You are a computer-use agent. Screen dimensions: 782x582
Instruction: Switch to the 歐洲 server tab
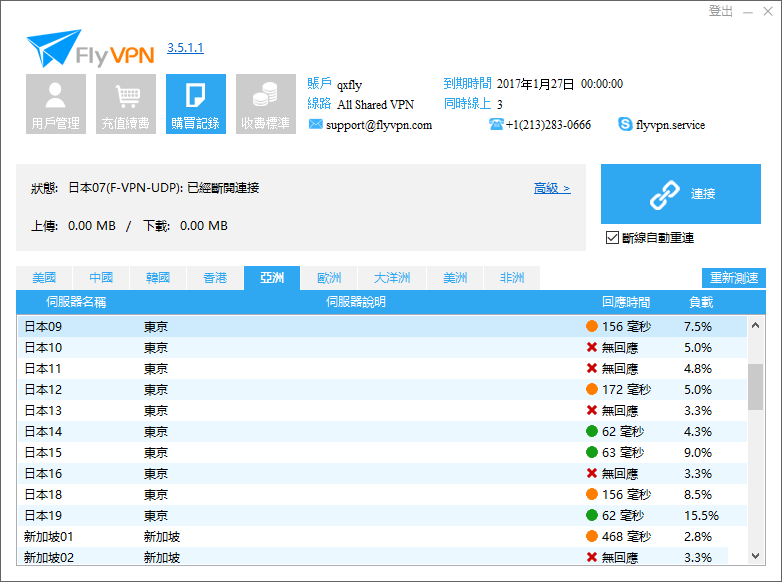[329, 278]
